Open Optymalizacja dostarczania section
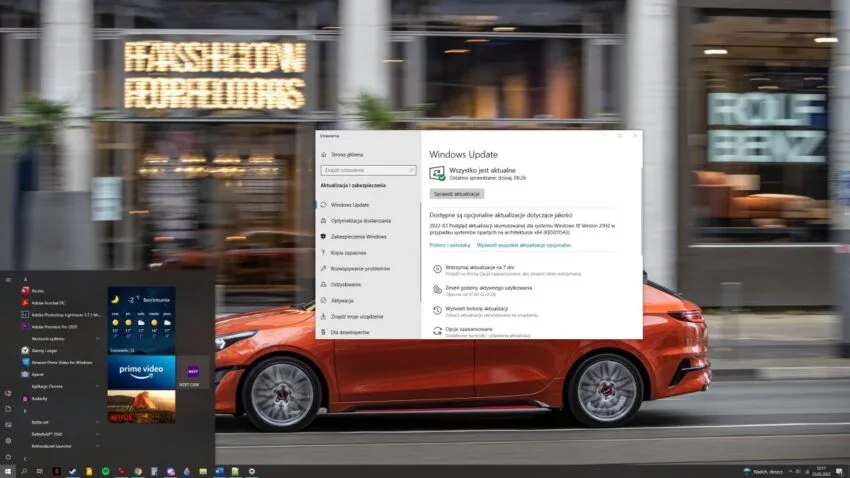This screenshot has height=478, width=850. (360, 221)
